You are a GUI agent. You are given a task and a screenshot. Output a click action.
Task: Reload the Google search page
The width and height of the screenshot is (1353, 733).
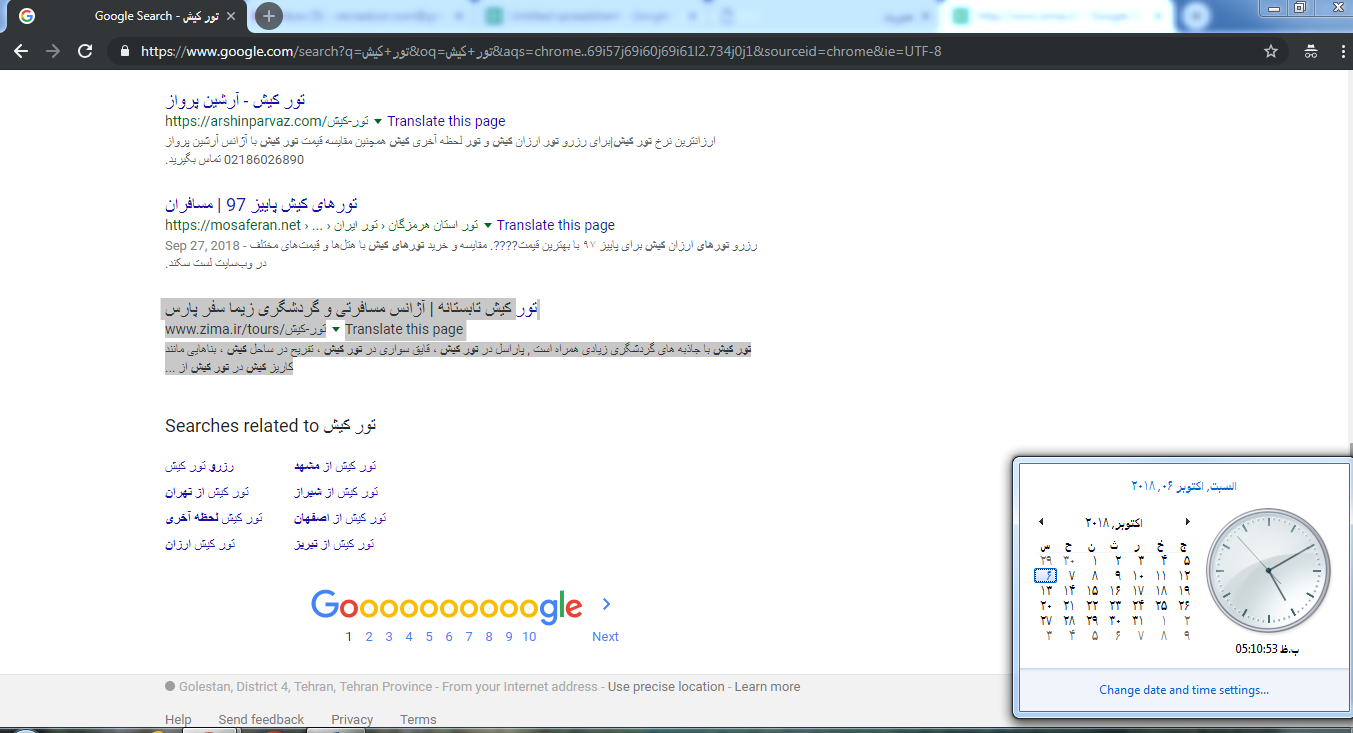(x=85, y=52)
